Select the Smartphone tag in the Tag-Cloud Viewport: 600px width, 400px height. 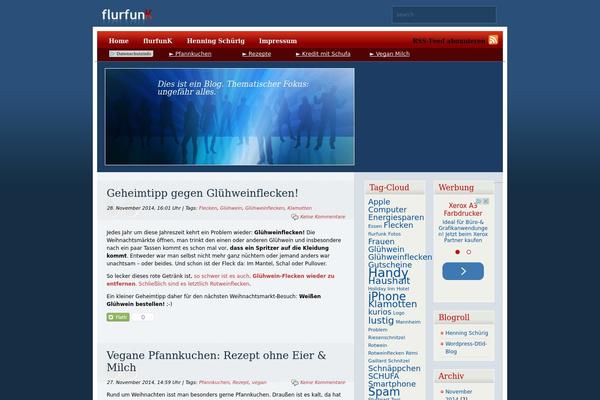(392, 384)
